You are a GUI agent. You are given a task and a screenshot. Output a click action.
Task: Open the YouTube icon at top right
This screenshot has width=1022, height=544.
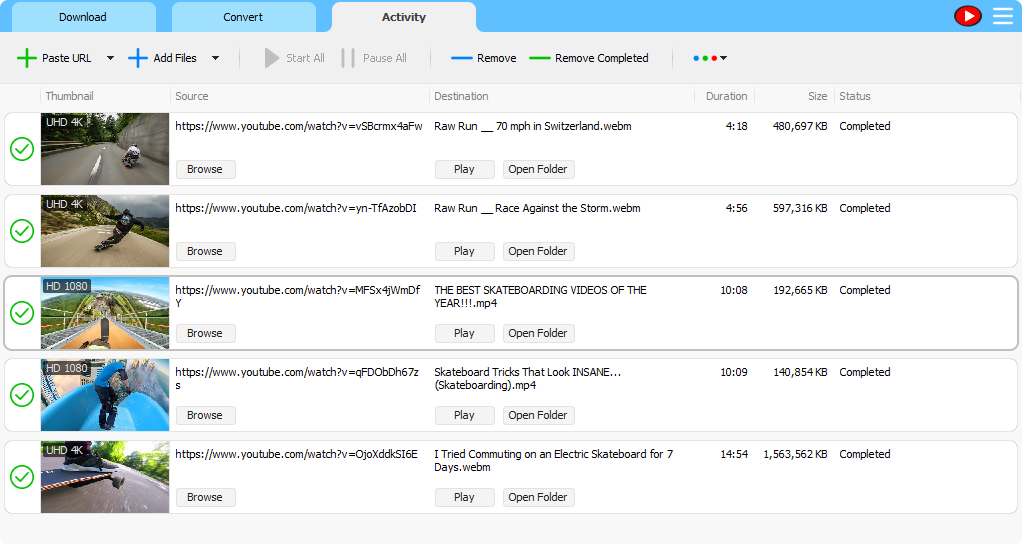(x=968, y=16)
